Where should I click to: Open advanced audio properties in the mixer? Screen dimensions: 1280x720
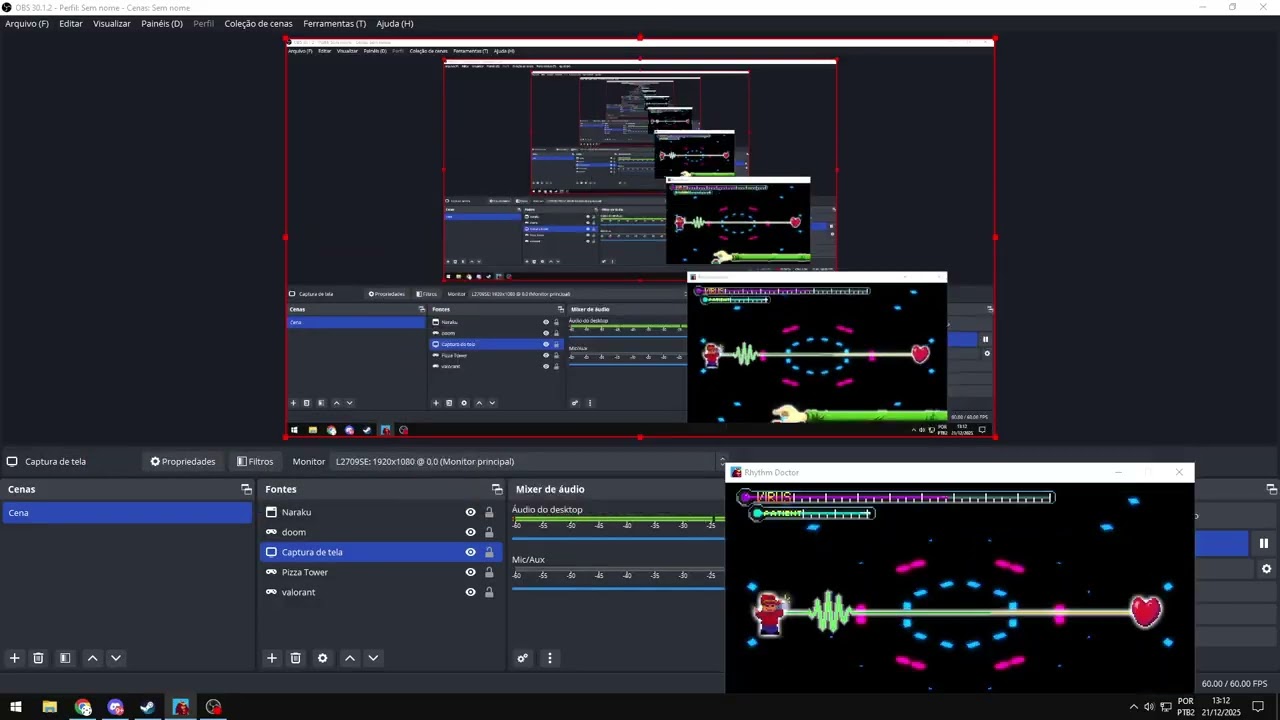(x=522, y=658)
